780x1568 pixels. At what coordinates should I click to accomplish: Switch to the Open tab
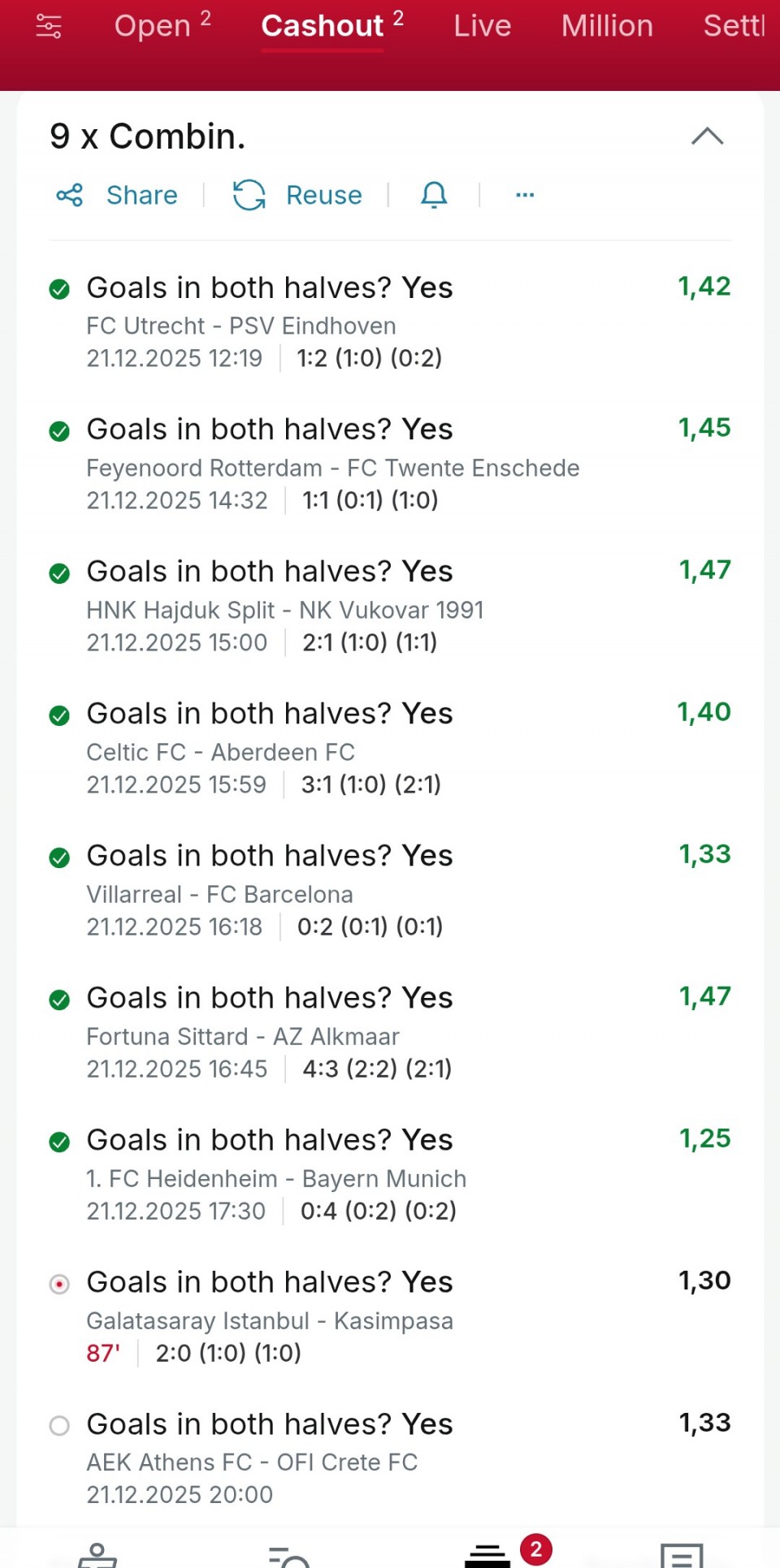point(162,26)
